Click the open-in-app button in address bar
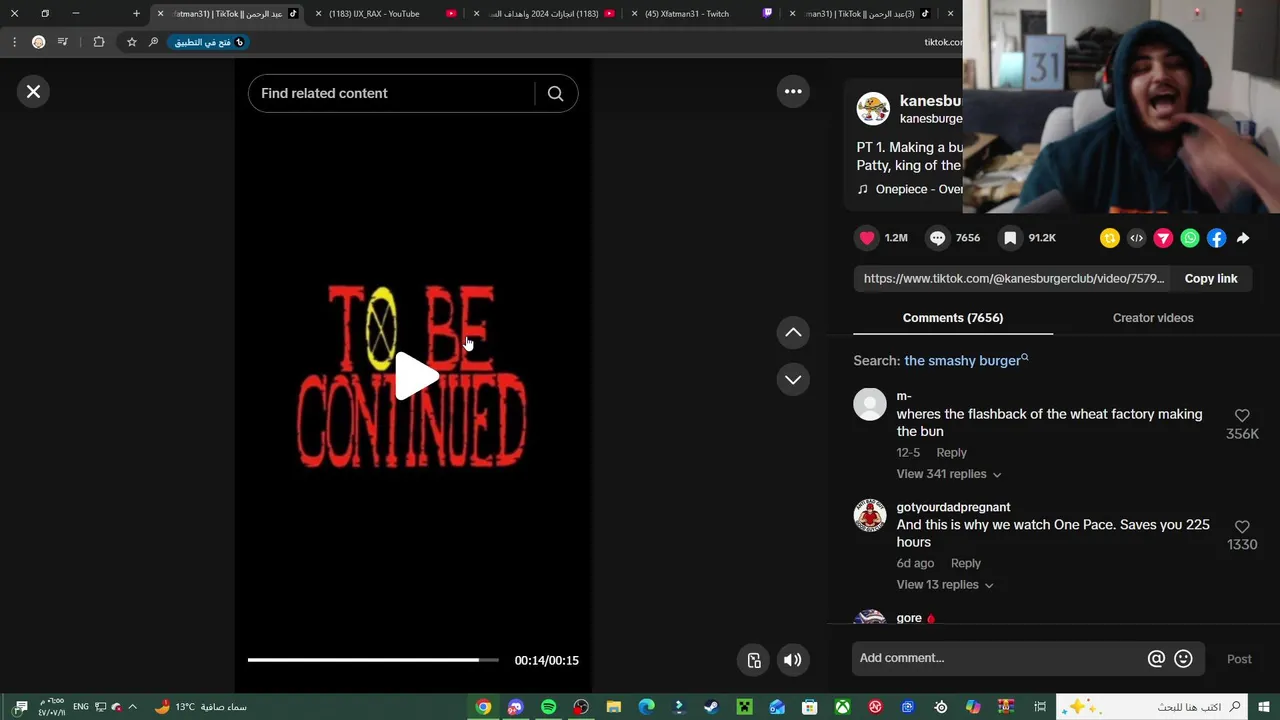This screenshot has height=720, width=1280. click(x=209, y=42)
